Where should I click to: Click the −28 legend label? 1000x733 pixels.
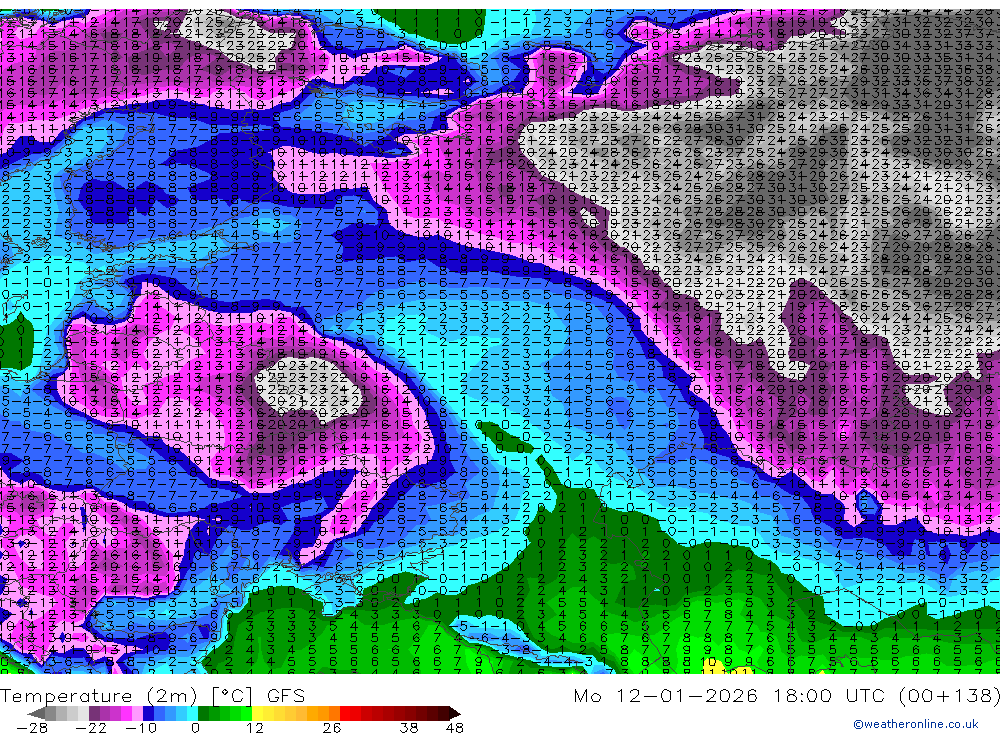(x=32, y=727)
